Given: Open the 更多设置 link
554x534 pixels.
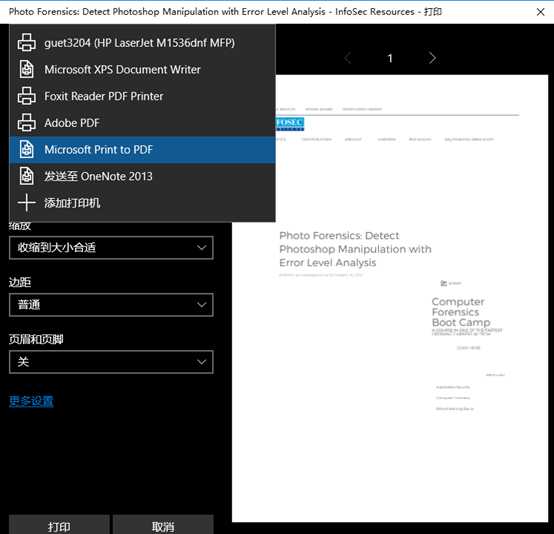Looking at the screenshot, I should point(31,401).
